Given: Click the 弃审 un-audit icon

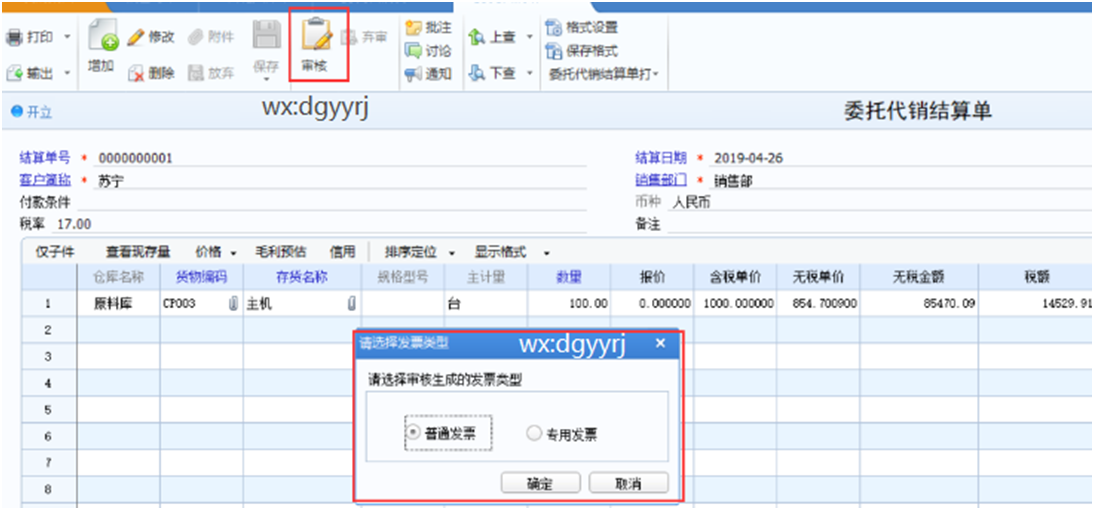Looking at the screenshot, I should click(349, 38).
